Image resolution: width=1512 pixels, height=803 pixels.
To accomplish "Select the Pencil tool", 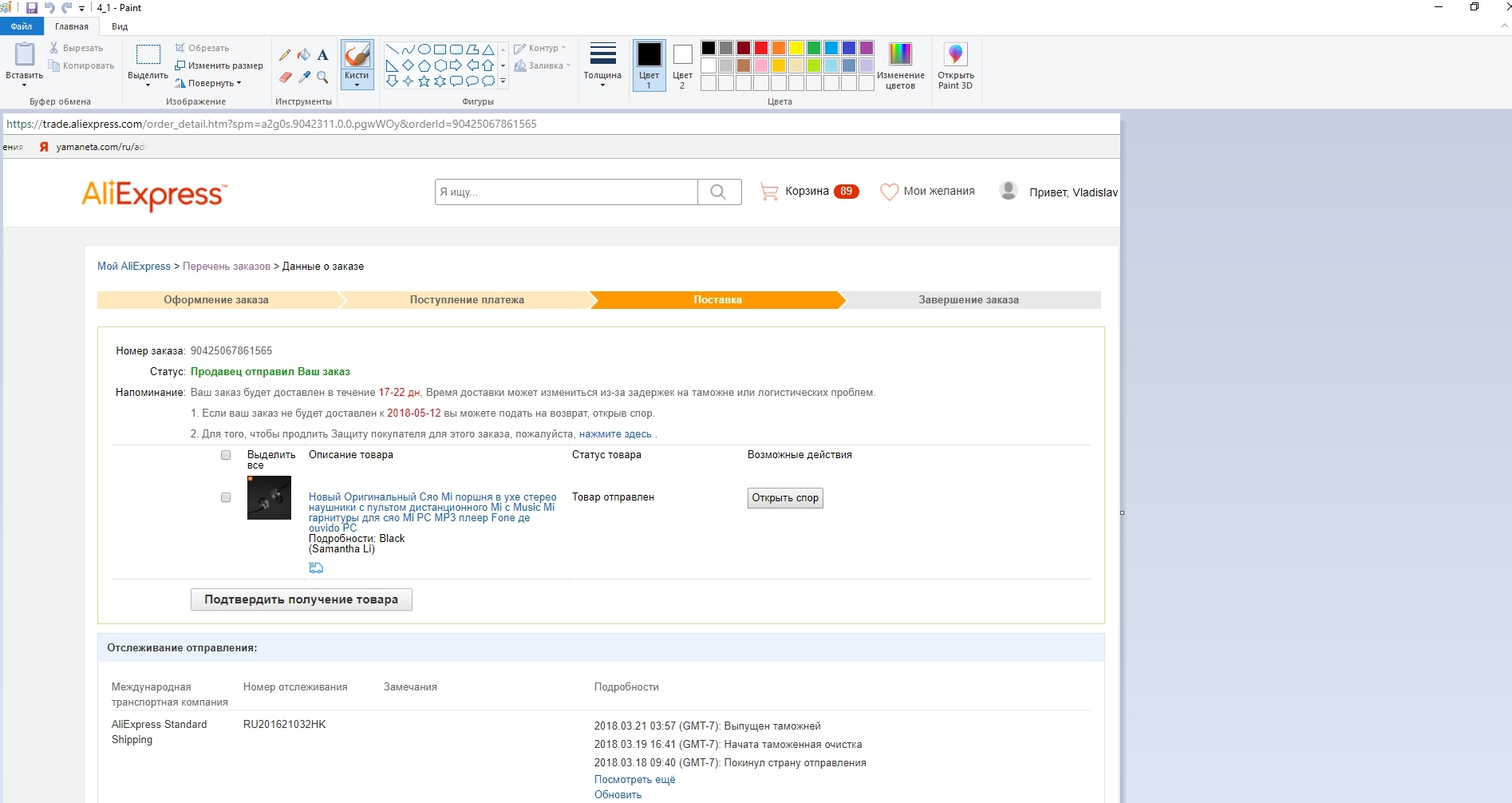I will (285, 55).
